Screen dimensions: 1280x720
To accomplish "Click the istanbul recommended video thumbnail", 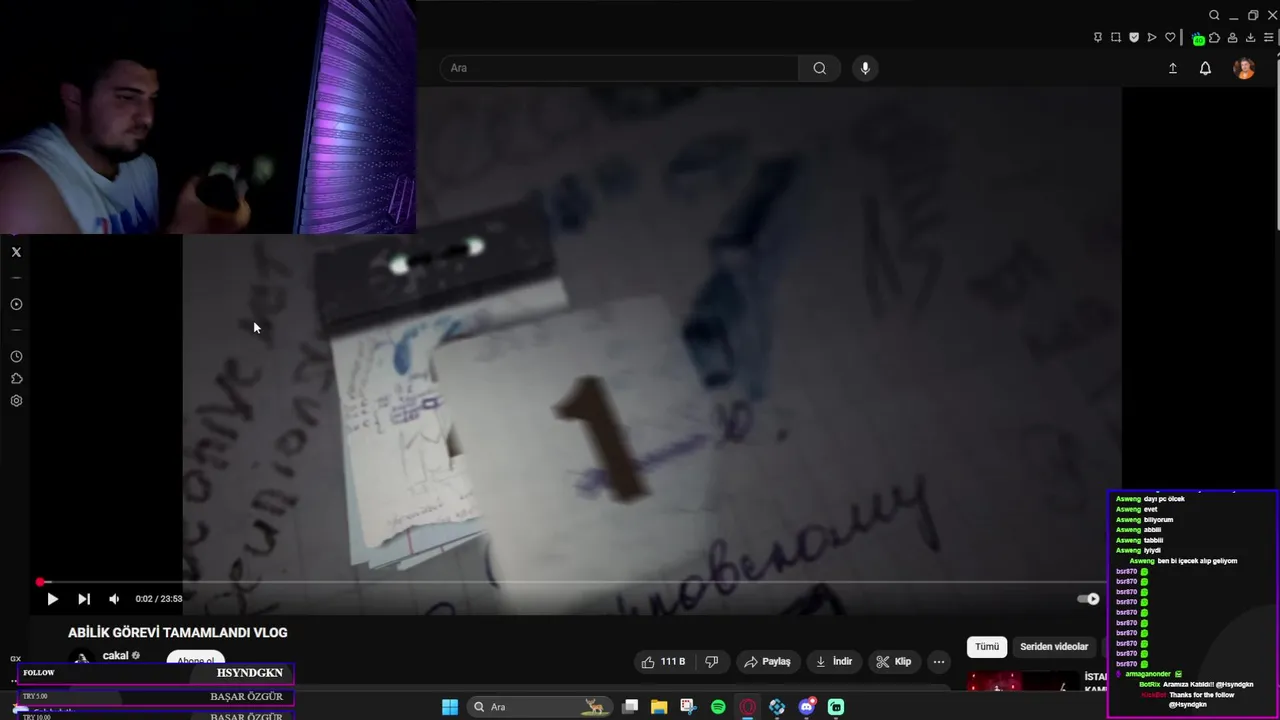I will click(x=1022, y=681).
